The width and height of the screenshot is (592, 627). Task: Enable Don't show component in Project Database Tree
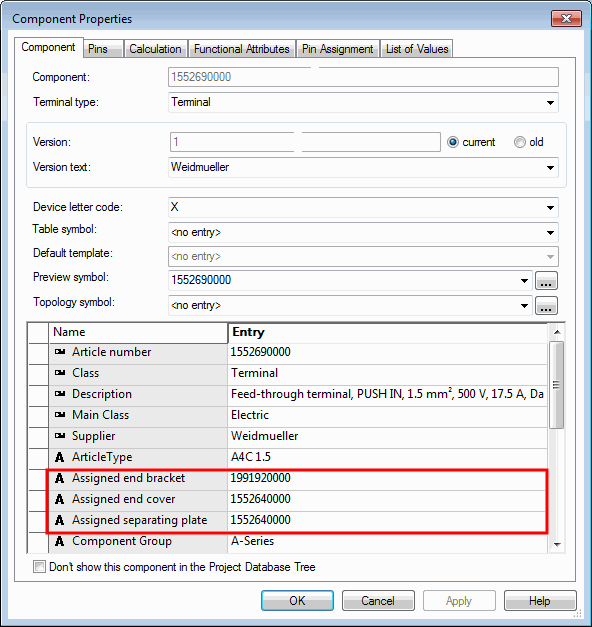point(39,567)
